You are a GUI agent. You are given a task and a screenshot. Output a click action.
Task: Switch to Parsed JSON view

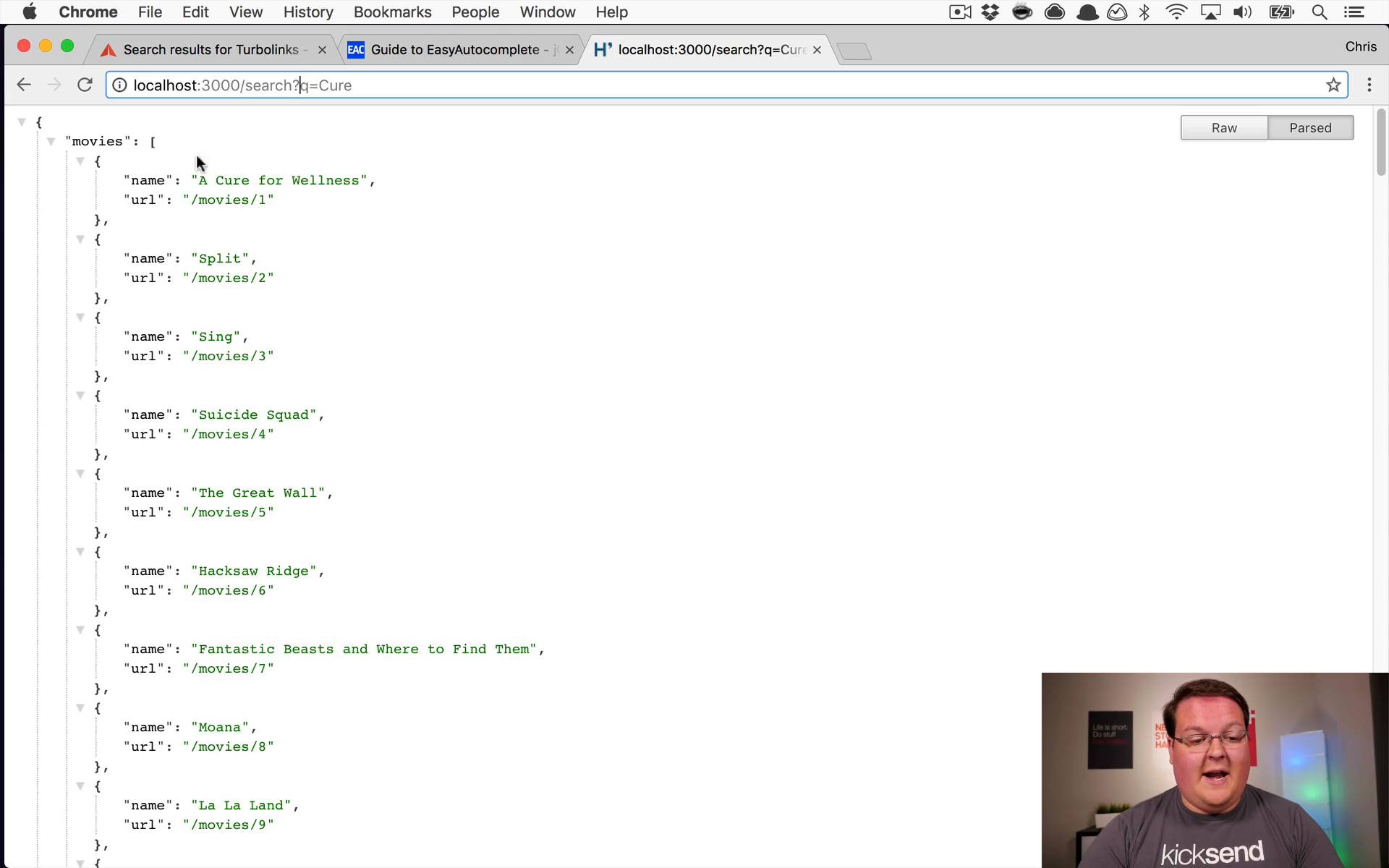coord(1310,128)
